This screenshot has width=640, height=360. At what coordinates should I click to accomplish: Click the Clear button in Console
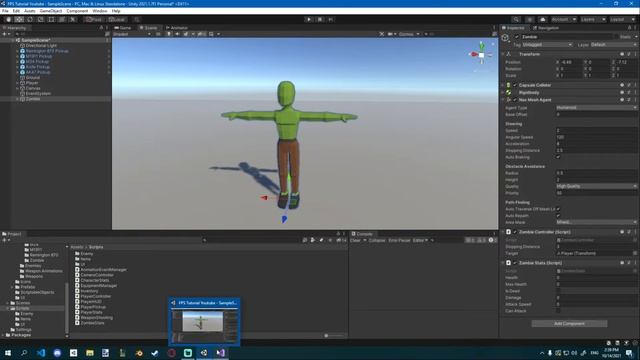tap(355, 240)
